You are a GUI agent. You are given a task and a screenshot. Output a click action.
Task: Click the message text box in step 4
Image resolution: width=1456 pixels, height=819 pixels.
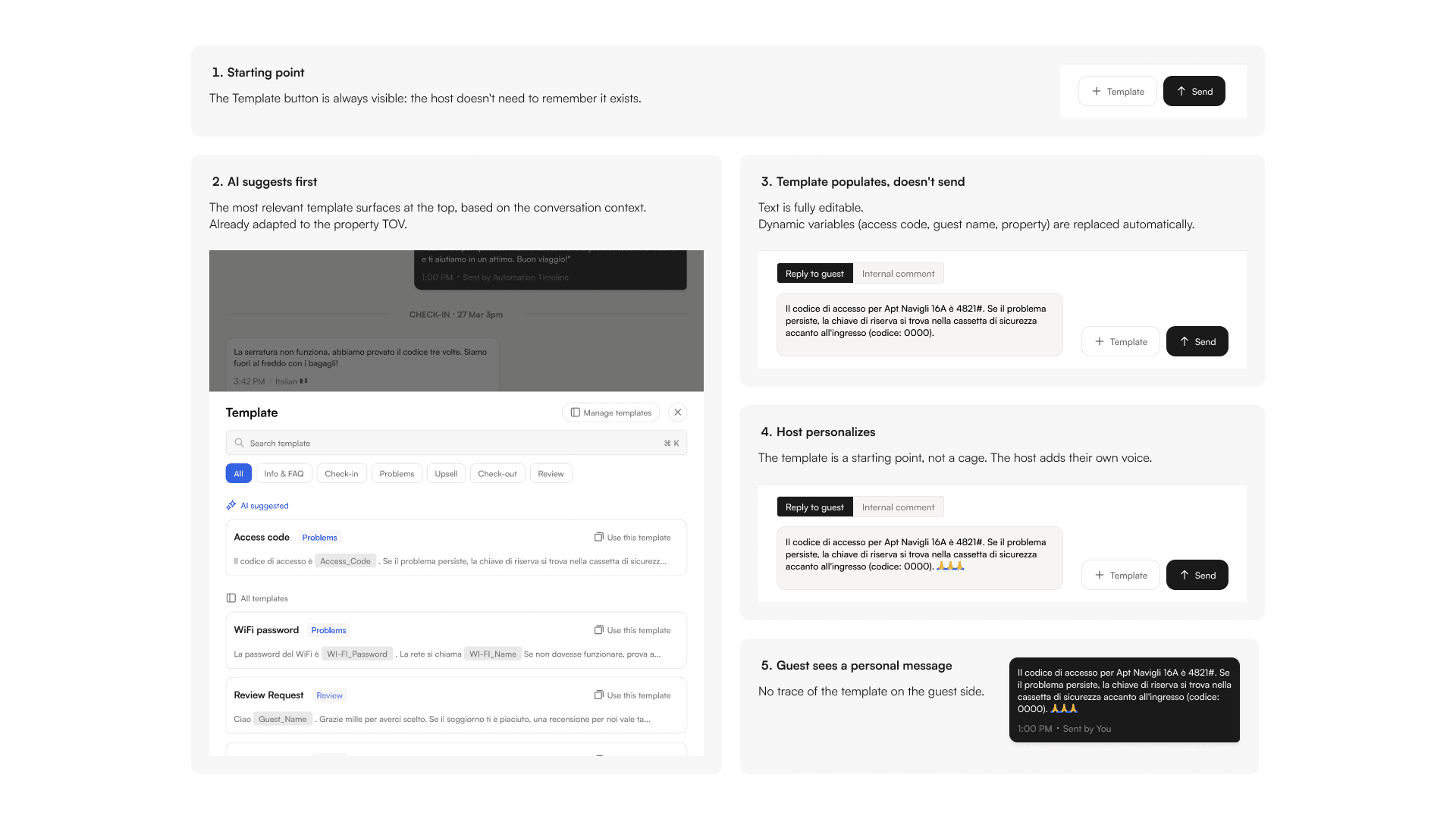(919, 558)
